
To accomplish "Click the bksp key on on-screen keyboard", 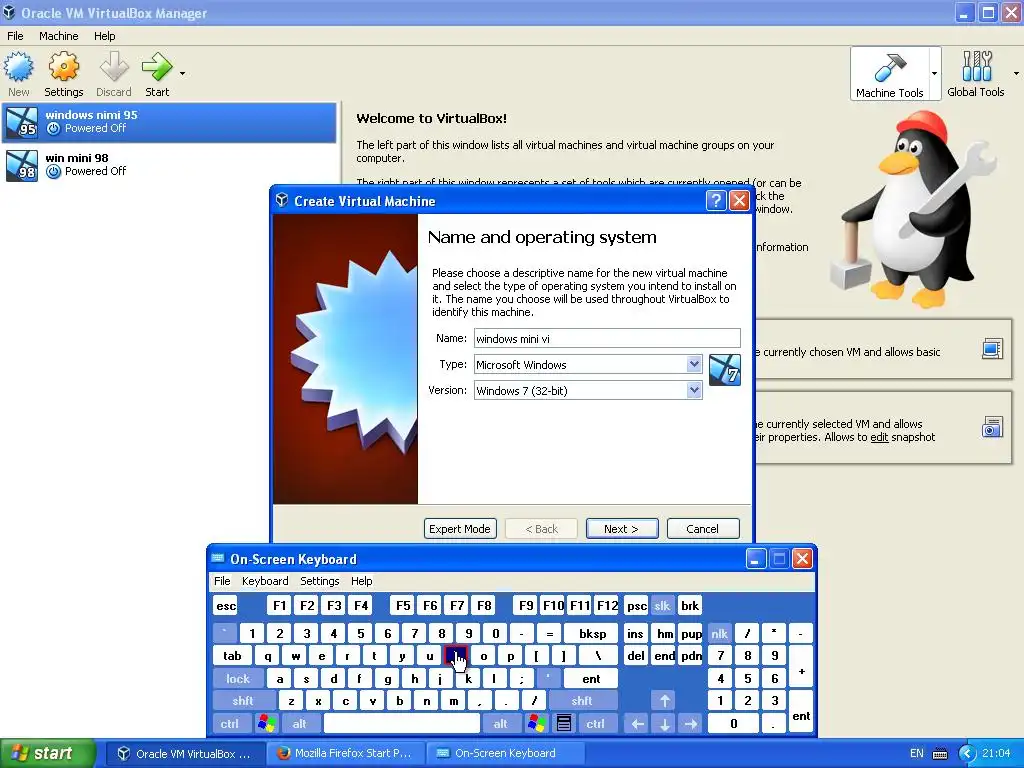I will point(592,633).
